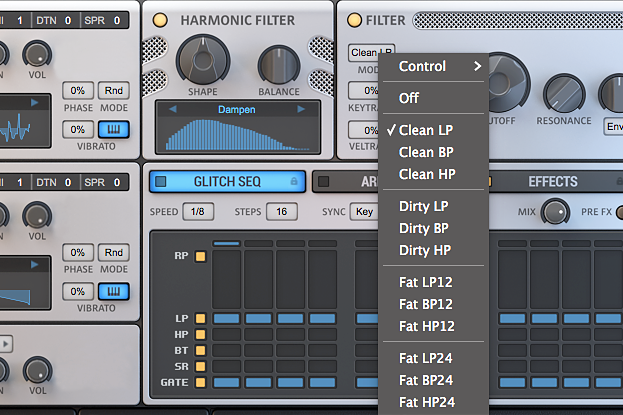Image resolution: width=623 pixels, height=415 pixels.
Task: Choose Clean HP filter mode
Action: [433, 174]
